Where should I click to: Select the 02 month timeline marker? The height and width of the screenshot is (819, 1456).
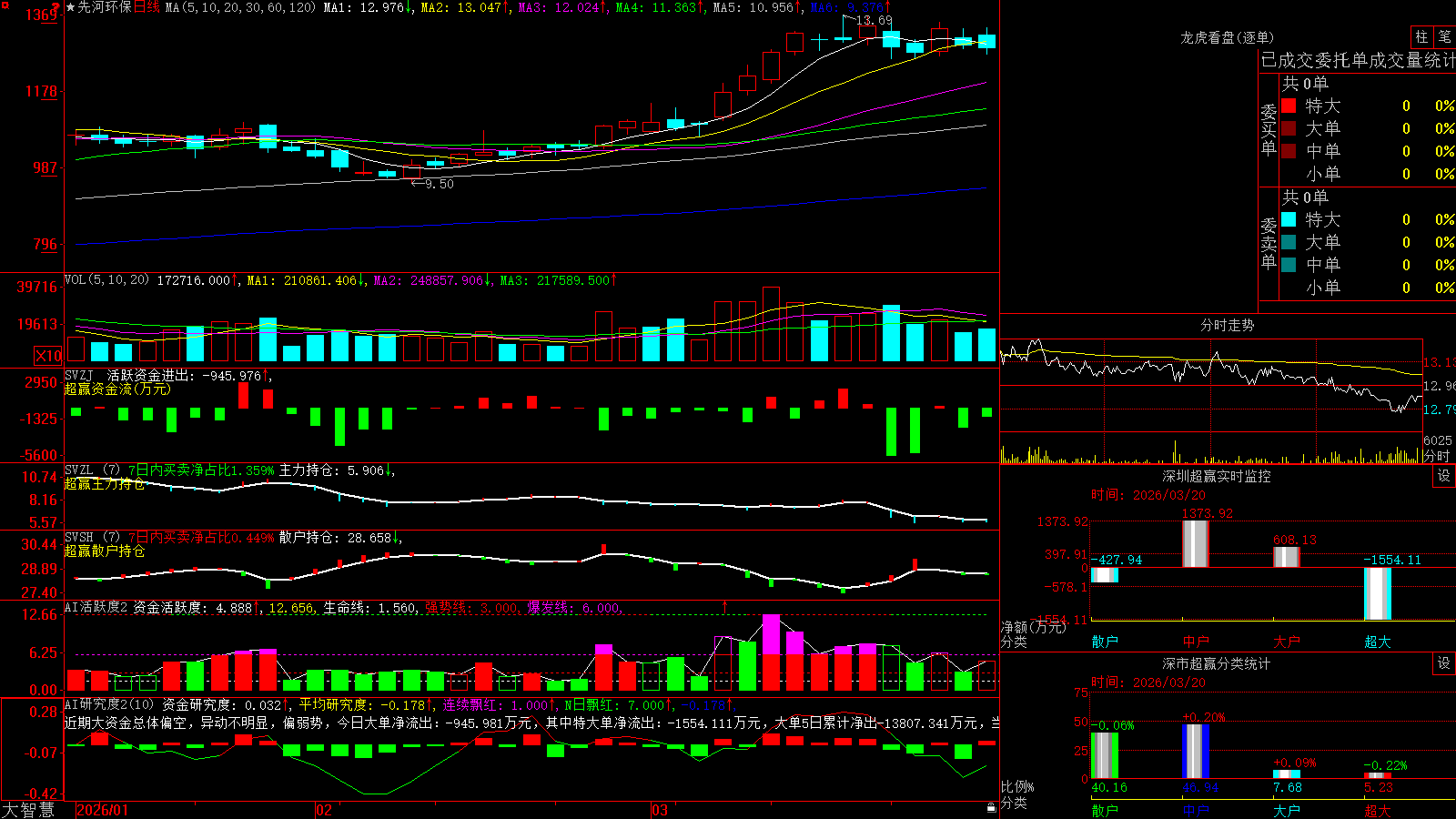pyautogui.click(x=324, y=810)
